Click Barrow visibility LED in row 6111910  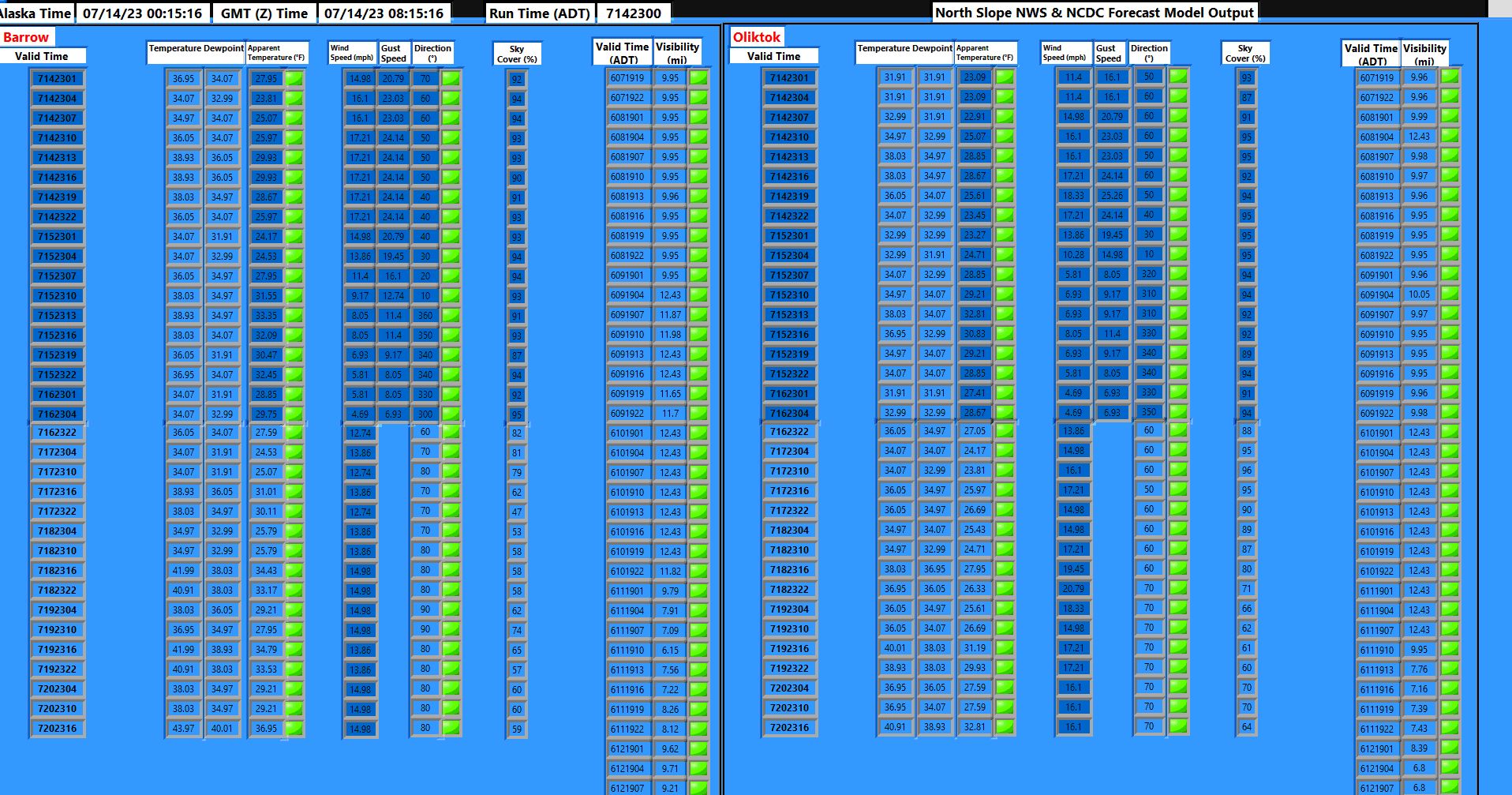(x=698, y=650)
